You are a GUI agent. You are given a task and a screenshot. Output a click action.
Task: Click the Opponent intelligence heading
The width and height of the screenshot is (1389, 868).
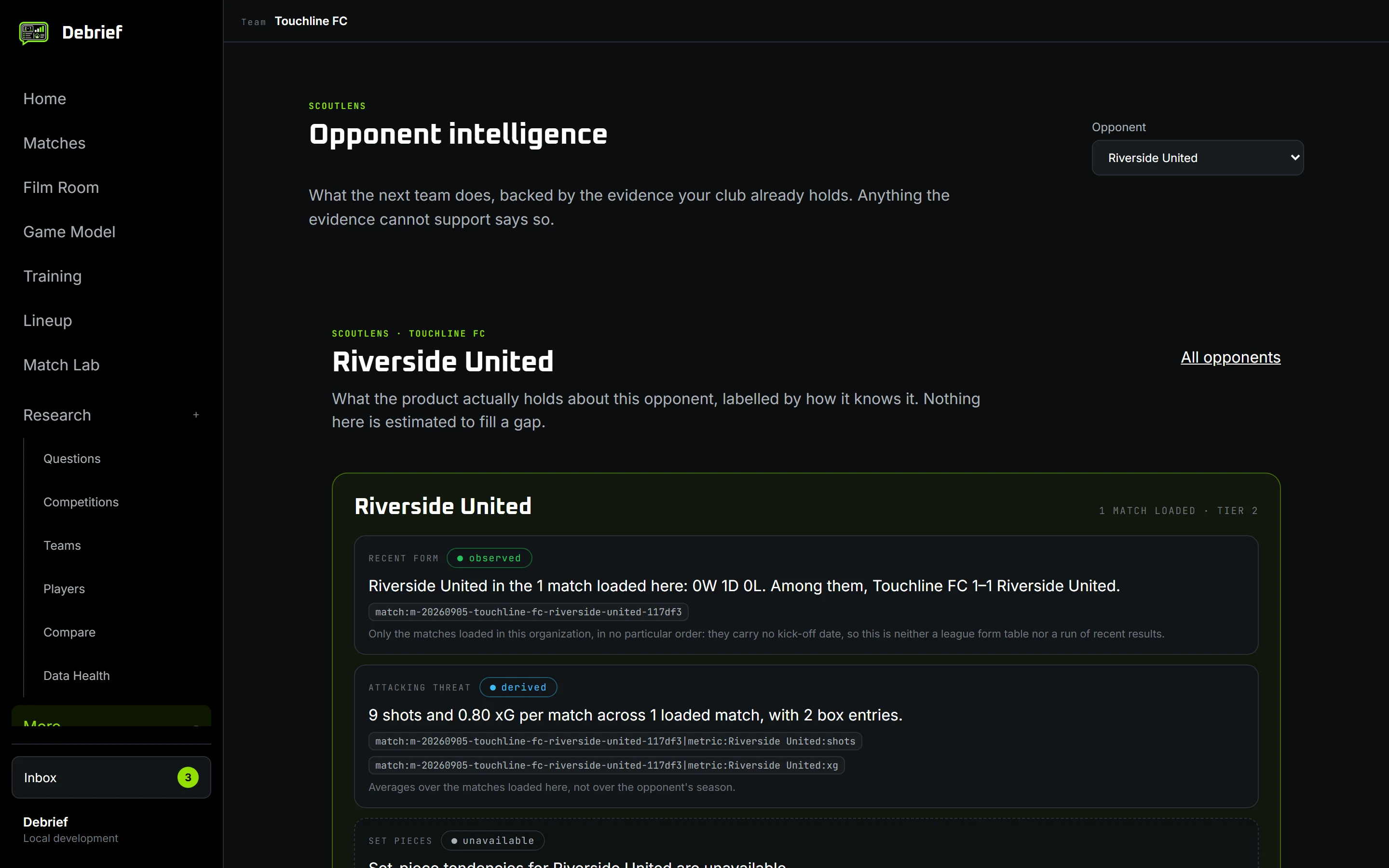point(458,135)
